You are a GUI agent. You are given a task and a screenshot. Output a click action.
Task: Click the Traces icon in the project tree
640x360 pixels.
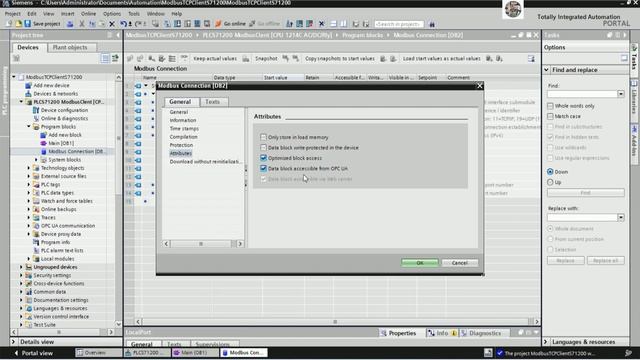tap(36, 218)
